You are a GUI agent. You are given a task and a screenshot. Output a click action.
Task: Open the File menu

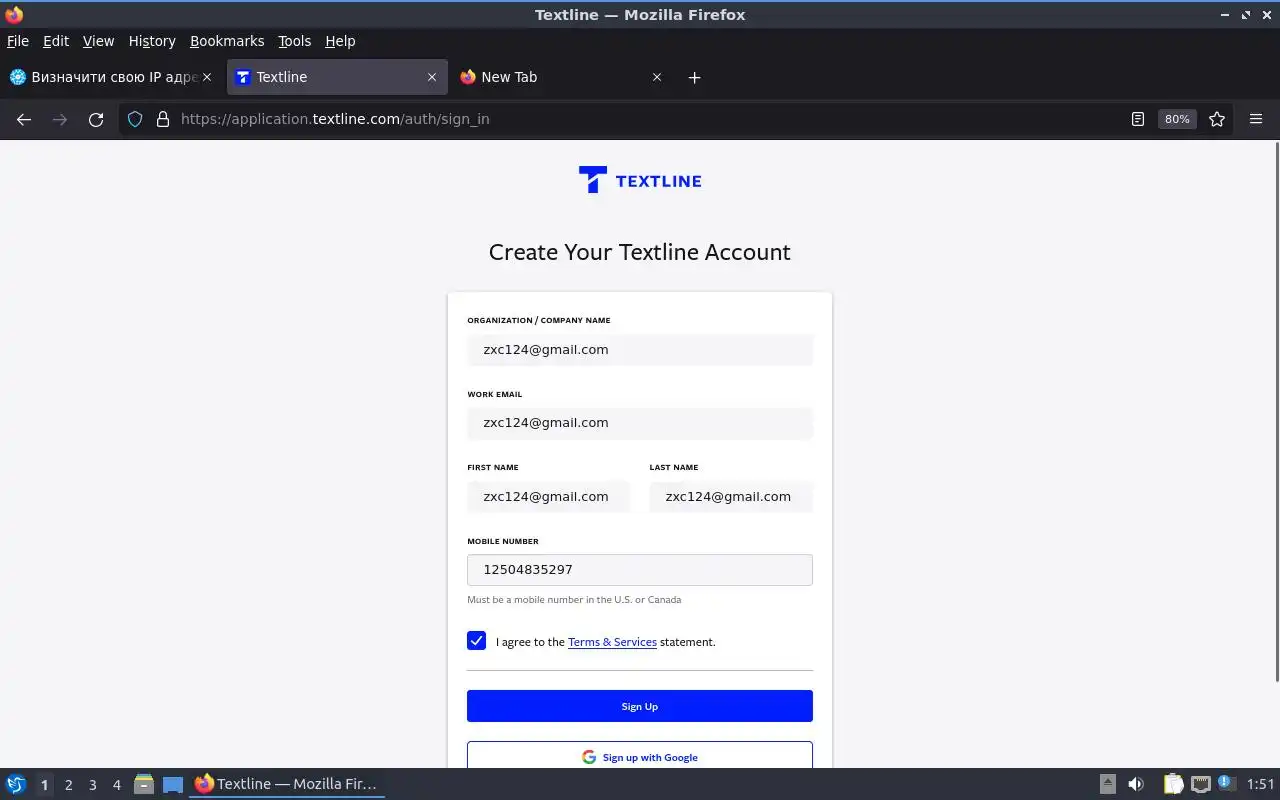[x=18, y=41]
